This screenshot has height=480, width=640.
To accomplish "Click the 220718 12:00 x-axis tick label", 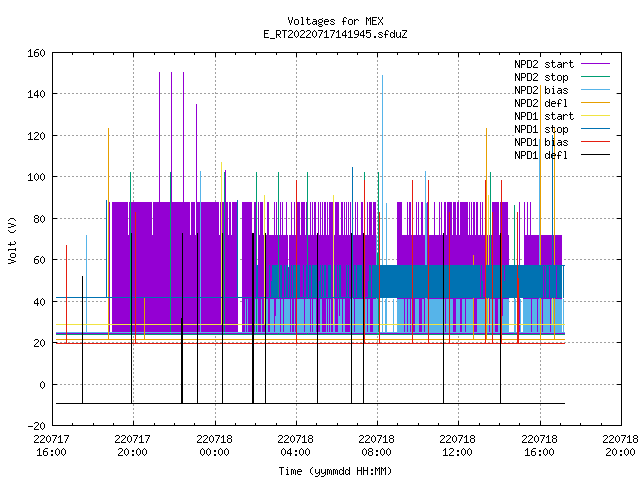I will [457, 446].
